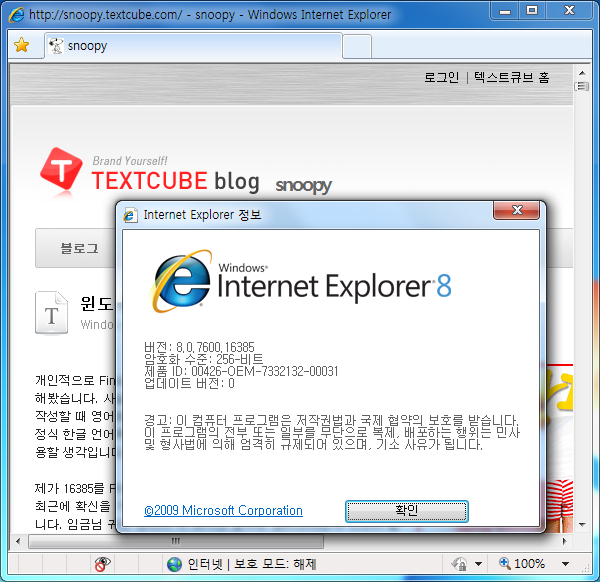Click the IE icon in dialog title bar
The image size is (600, 582).
tap(130, 215)
